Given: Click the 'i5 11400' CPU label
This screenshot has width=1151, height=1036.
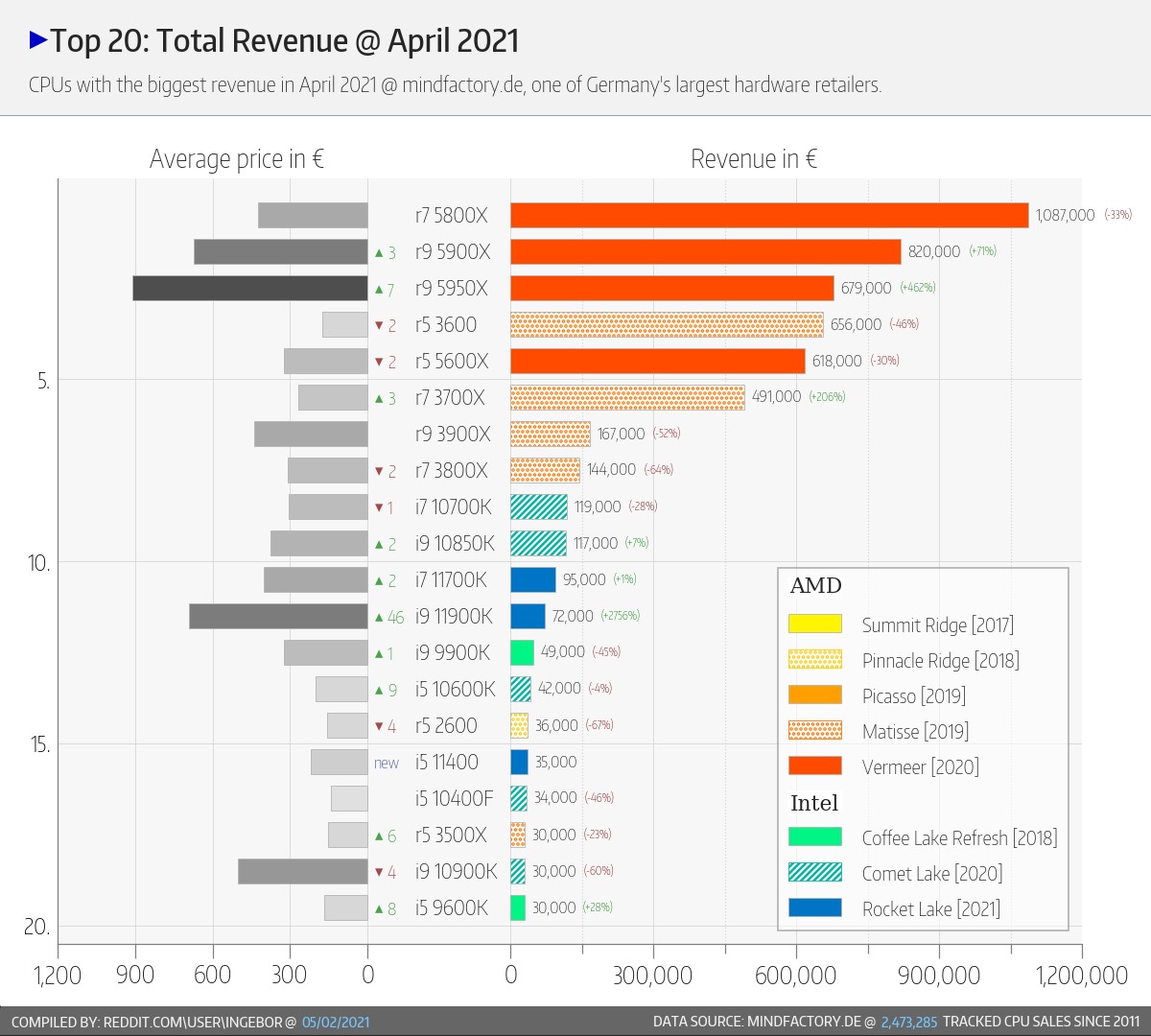Looking at the screenshot, I should (x=447, y=763).
